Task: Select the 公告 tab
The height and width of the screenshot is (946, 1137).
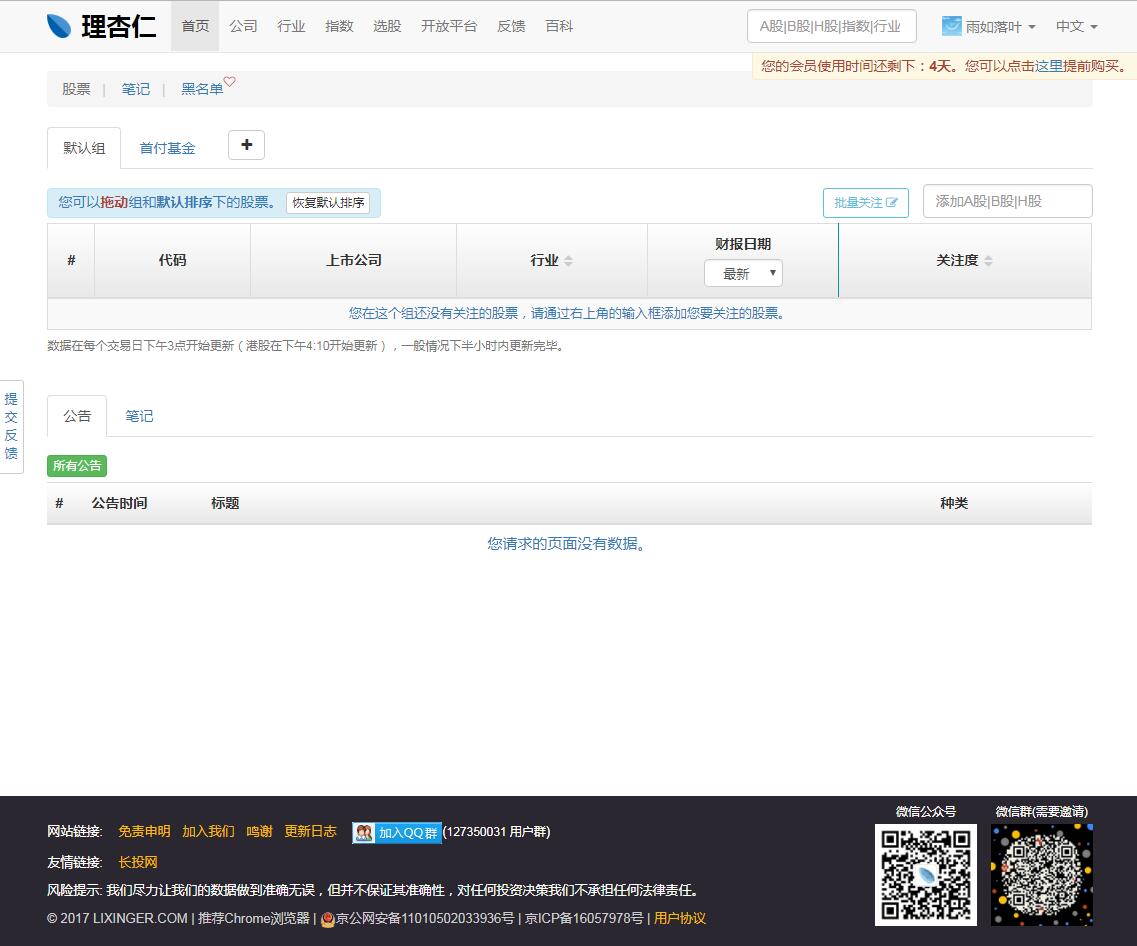Action: [x=77, y=416]
